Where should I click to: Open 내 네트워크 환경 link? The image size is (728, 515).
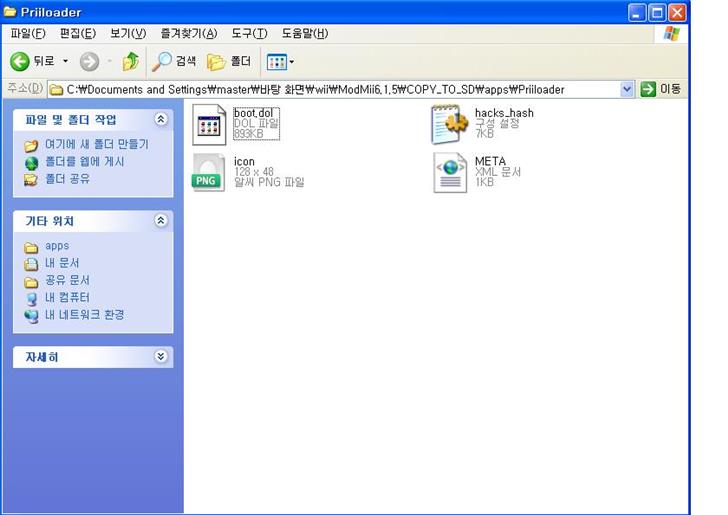[84, 314]
